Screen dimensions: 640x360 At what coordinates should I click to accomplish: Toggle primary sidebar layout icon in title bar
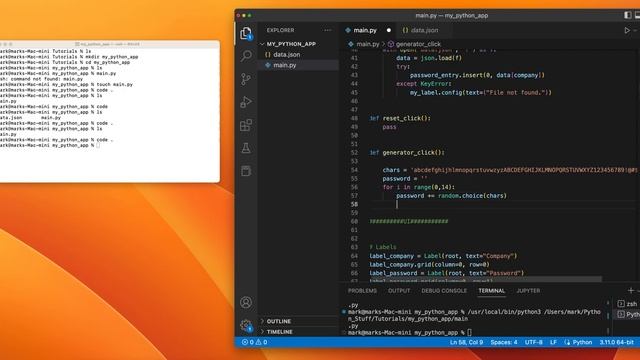tap(628, 15)
